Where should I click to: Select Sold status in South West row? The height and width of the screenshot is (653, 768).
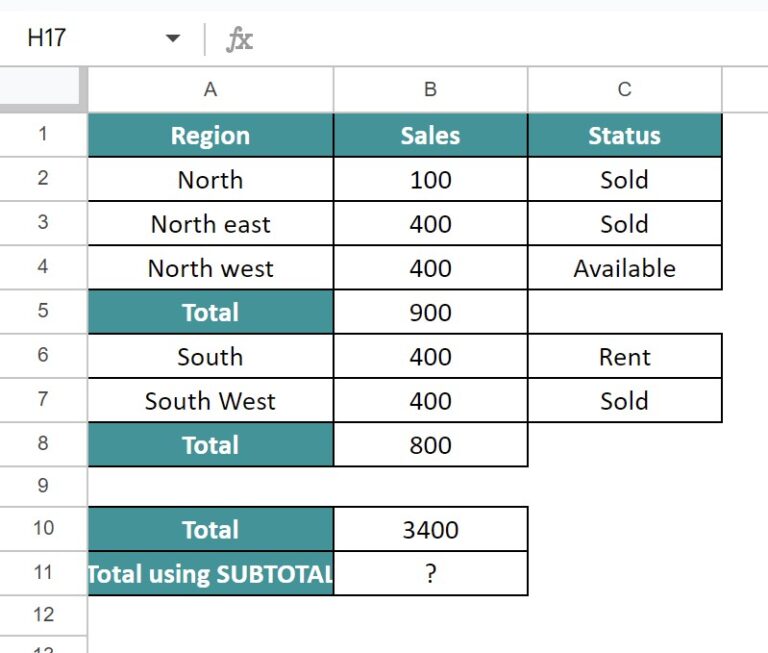pyautogui.click(x=624, y=400)
